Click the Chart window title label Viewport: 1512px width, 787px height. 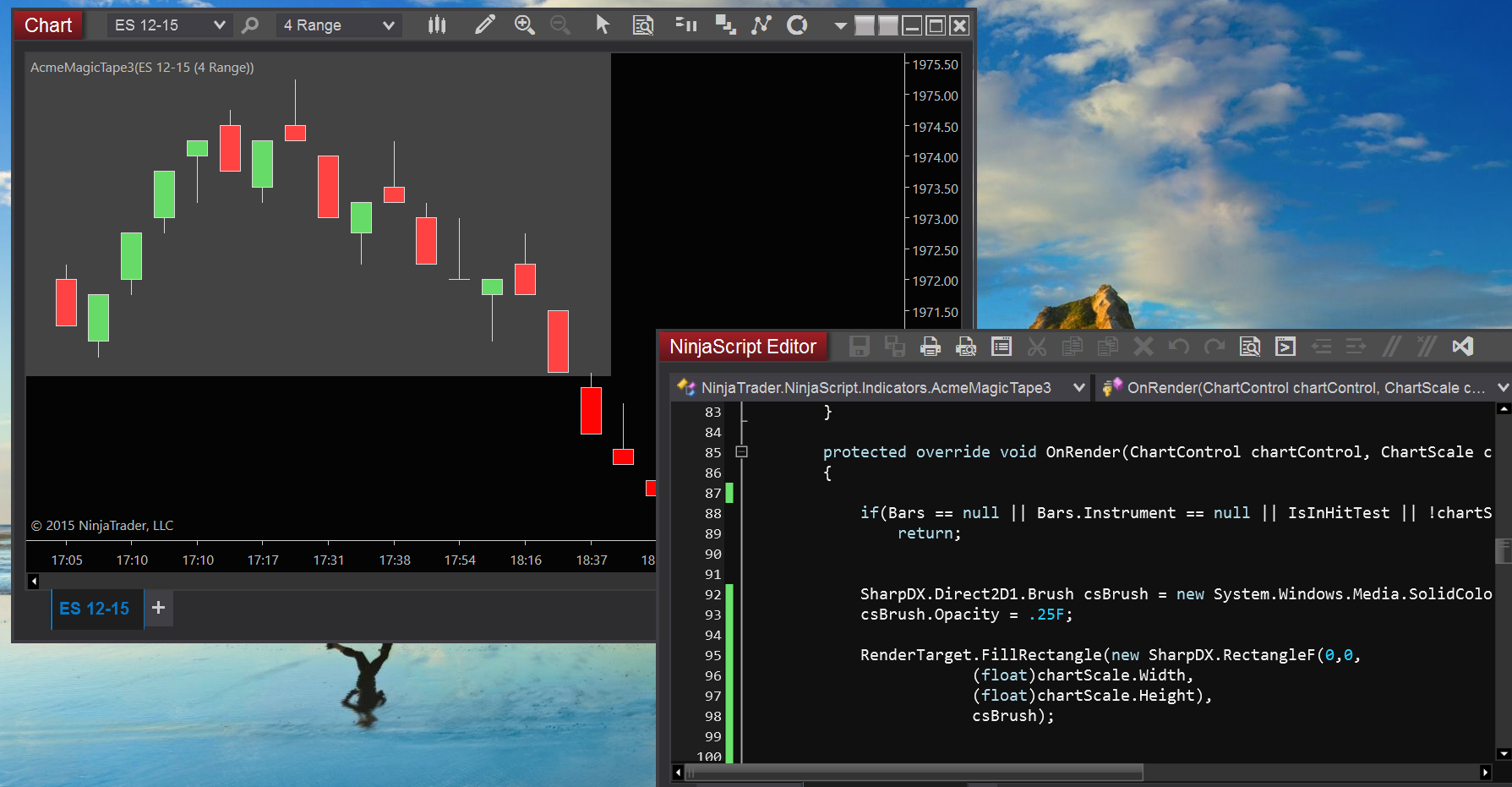coord(48,25)
